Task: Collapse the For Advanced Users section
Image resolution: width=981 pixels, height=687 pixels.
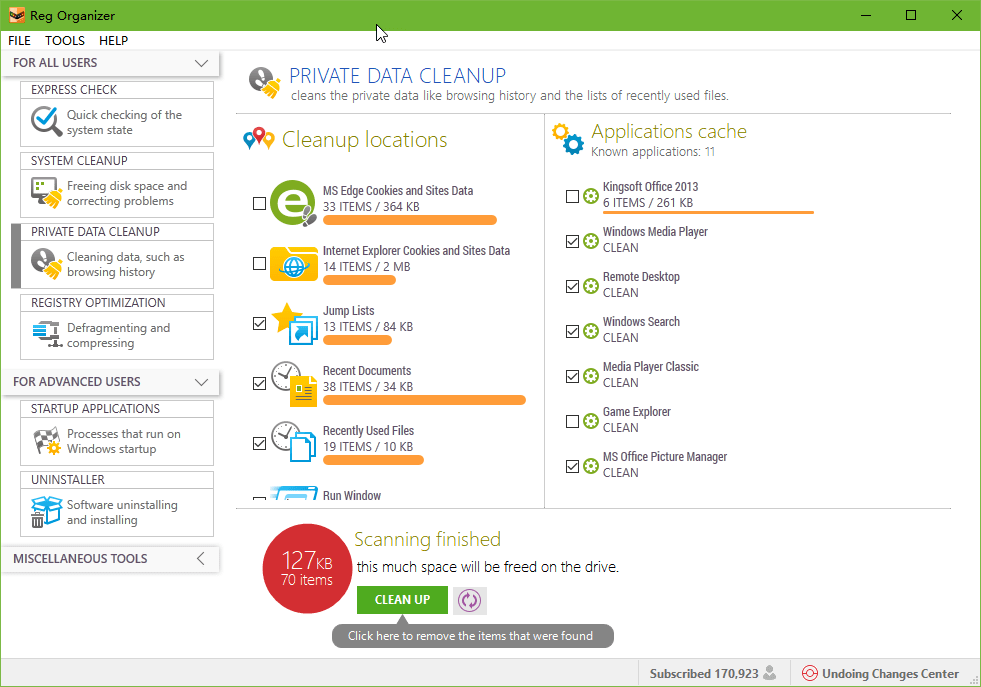Action: click(x=201, y=382)
